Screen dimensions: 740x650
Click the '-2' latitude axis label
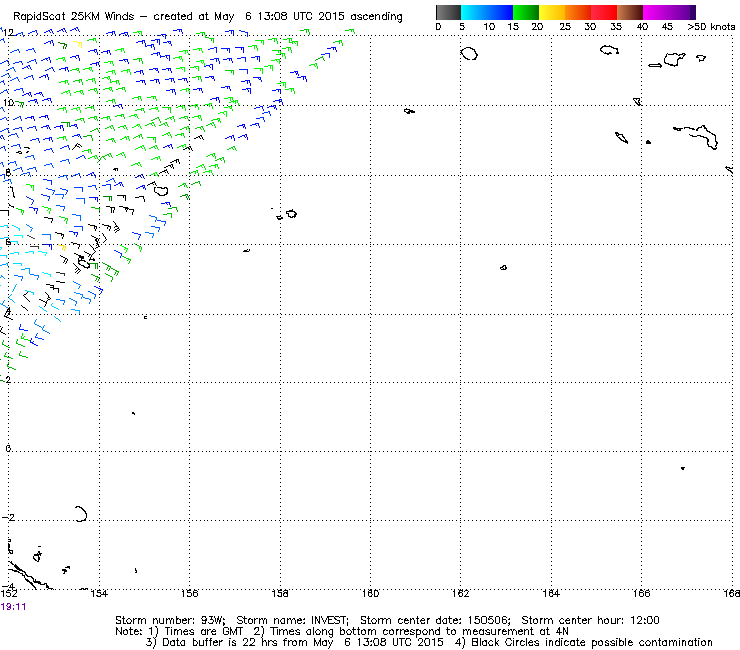8,517
